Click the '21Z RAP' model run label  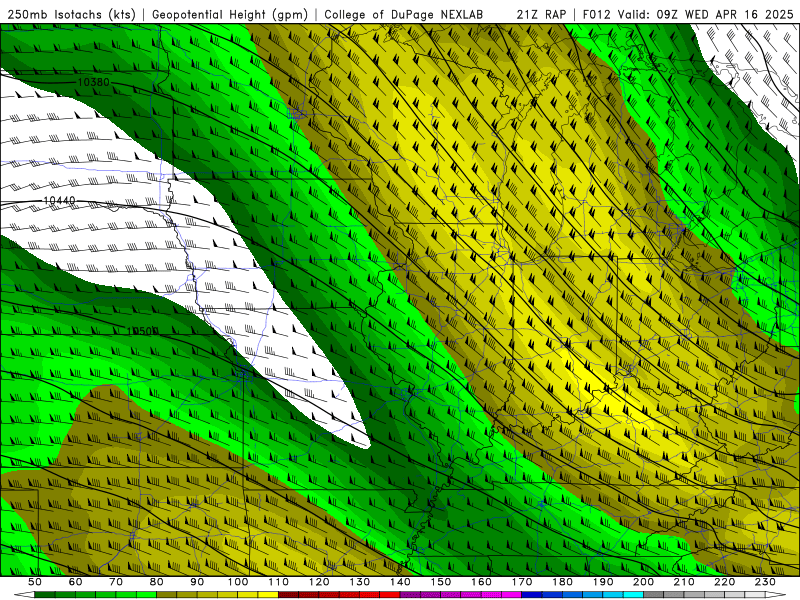pyautogui.click(x=541, y=14)
